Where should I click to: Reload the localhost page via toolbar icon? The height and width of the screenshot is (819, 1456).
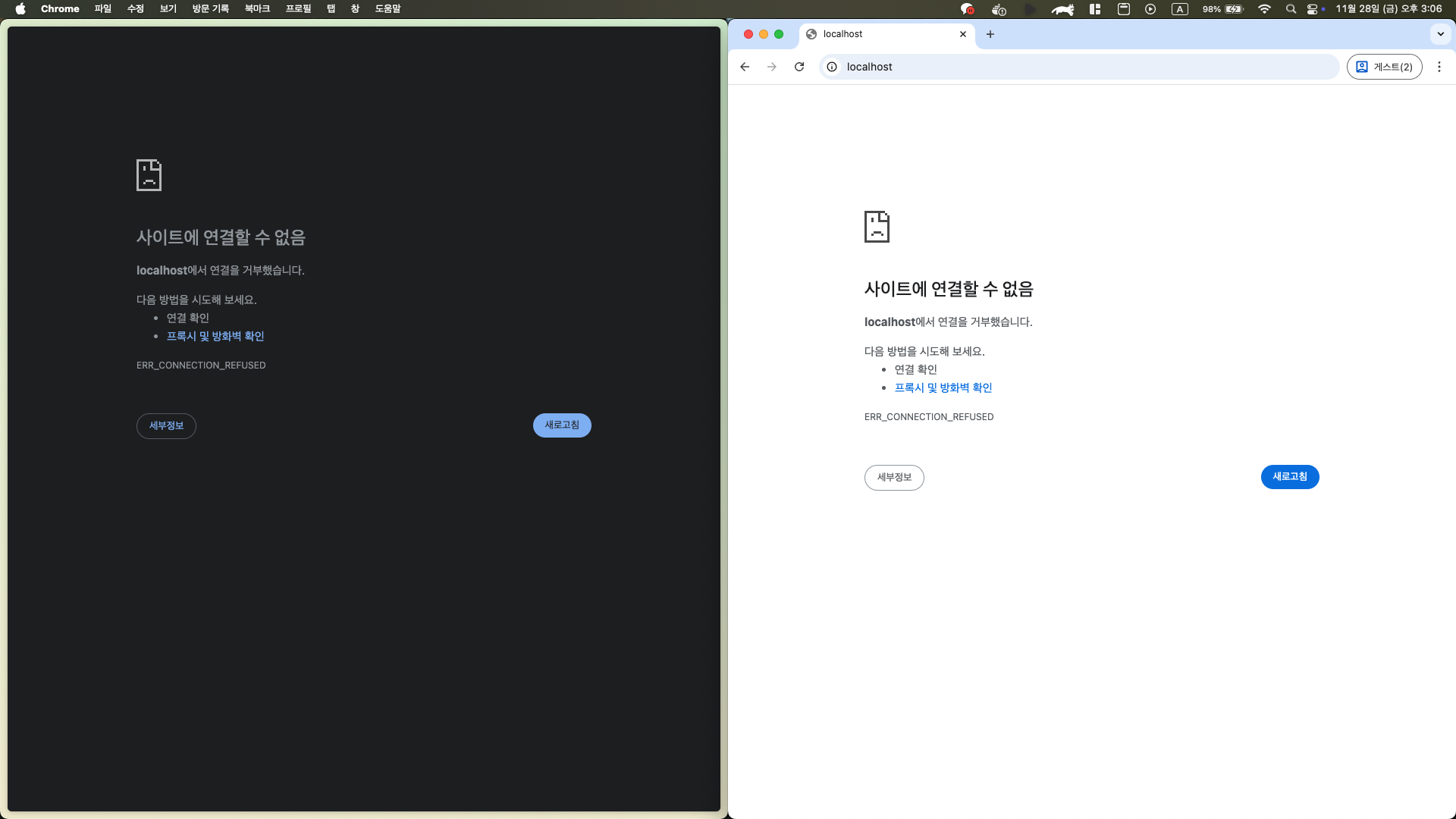799,67
